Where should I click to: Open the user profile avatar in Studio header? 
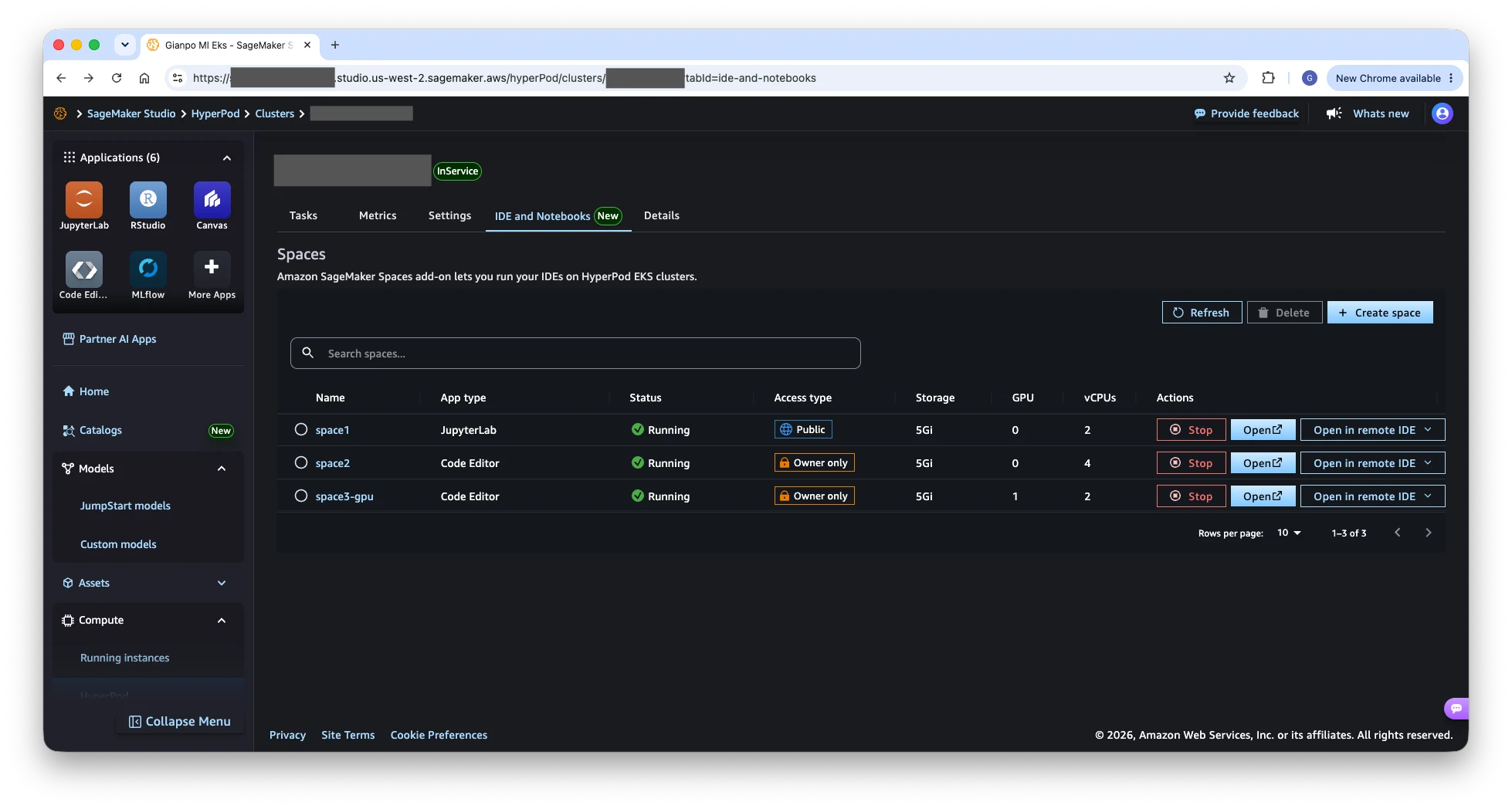point(1443,113)
